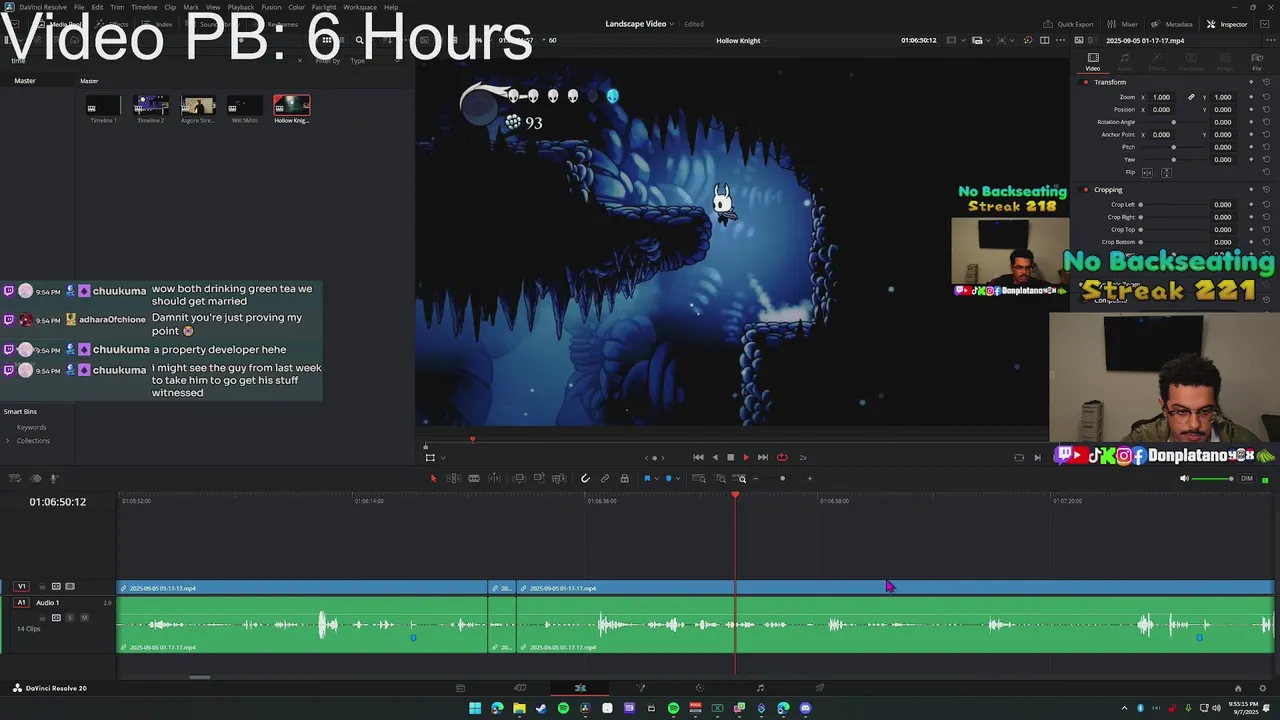Play the timeline in reverse

coord(714,457)
